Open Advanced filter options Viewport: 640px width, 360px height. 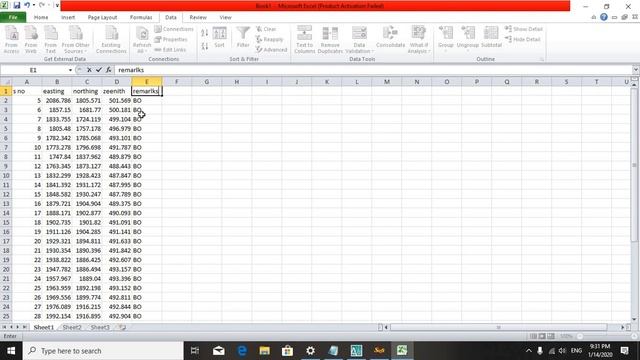click(x=271, y=49)
